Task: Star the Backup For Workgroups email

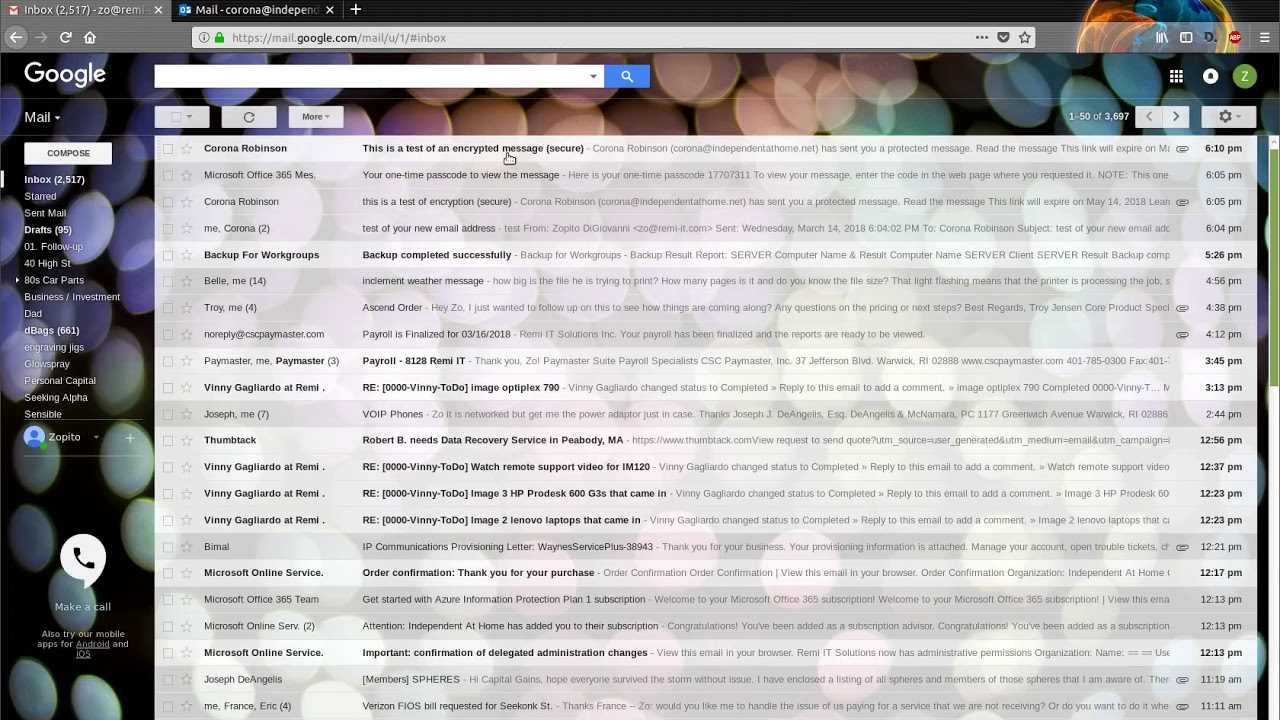Action: coord(186,255)
